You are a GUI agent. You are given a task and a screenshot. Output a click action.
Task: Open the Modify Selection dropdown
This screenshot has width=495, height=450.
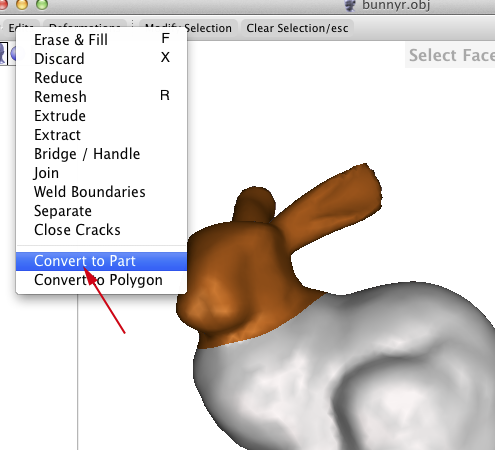click(x=188, y=28)
